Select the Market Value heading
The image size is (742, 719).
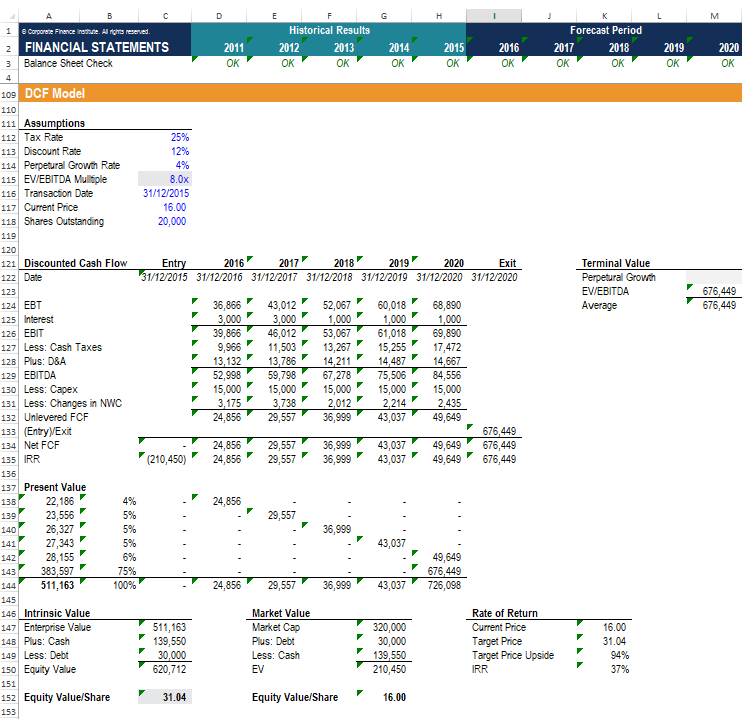[x=281, y=613]
